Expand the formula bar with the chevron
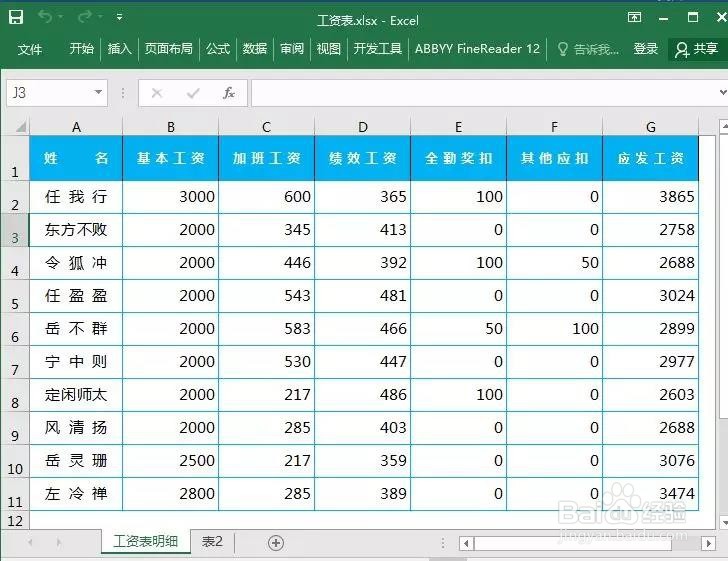728x561 pixels. [x=722, y=92]
